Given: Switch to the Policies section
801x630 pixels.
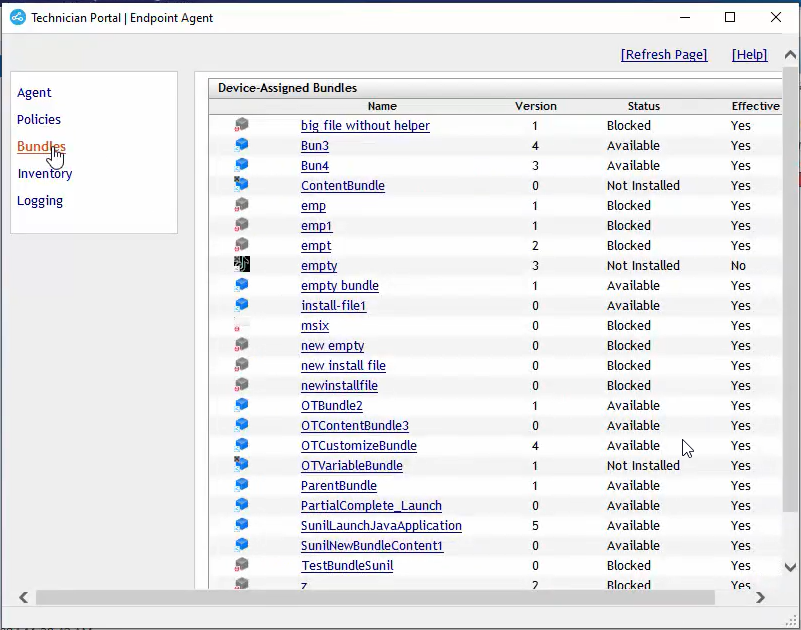Looking at the screenshot, I should [38, 119].
